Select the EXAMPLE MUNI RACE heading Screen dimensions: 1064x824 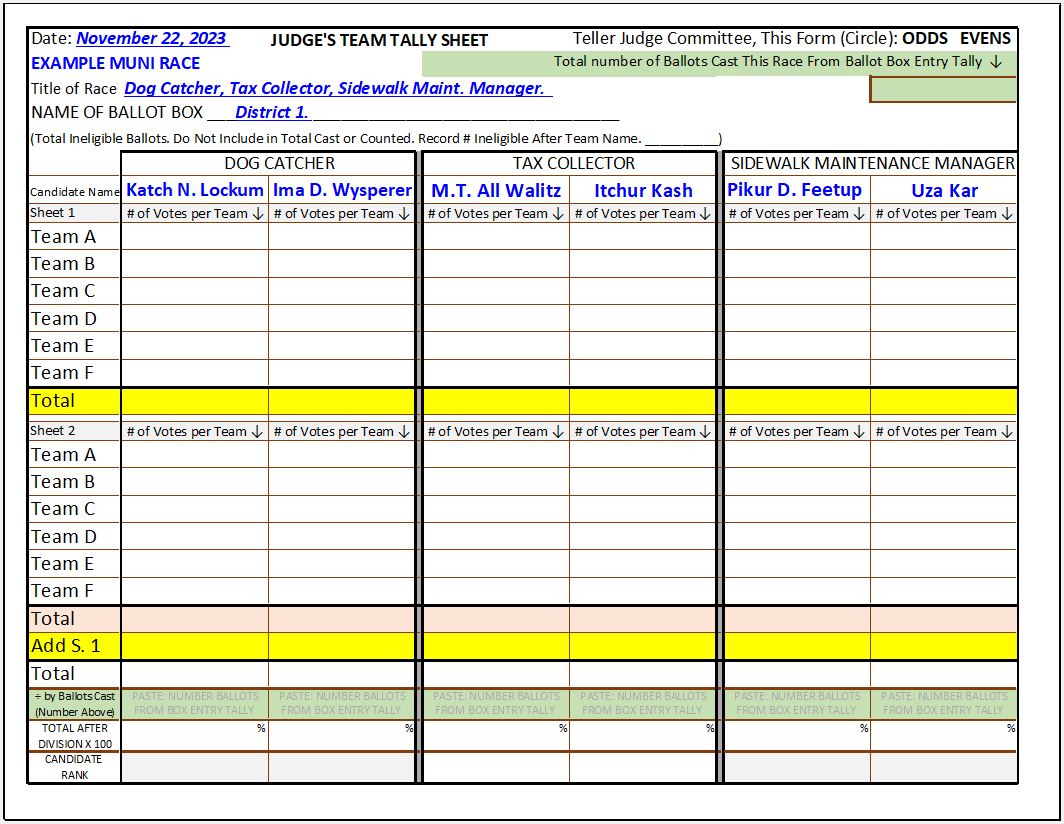115,63
